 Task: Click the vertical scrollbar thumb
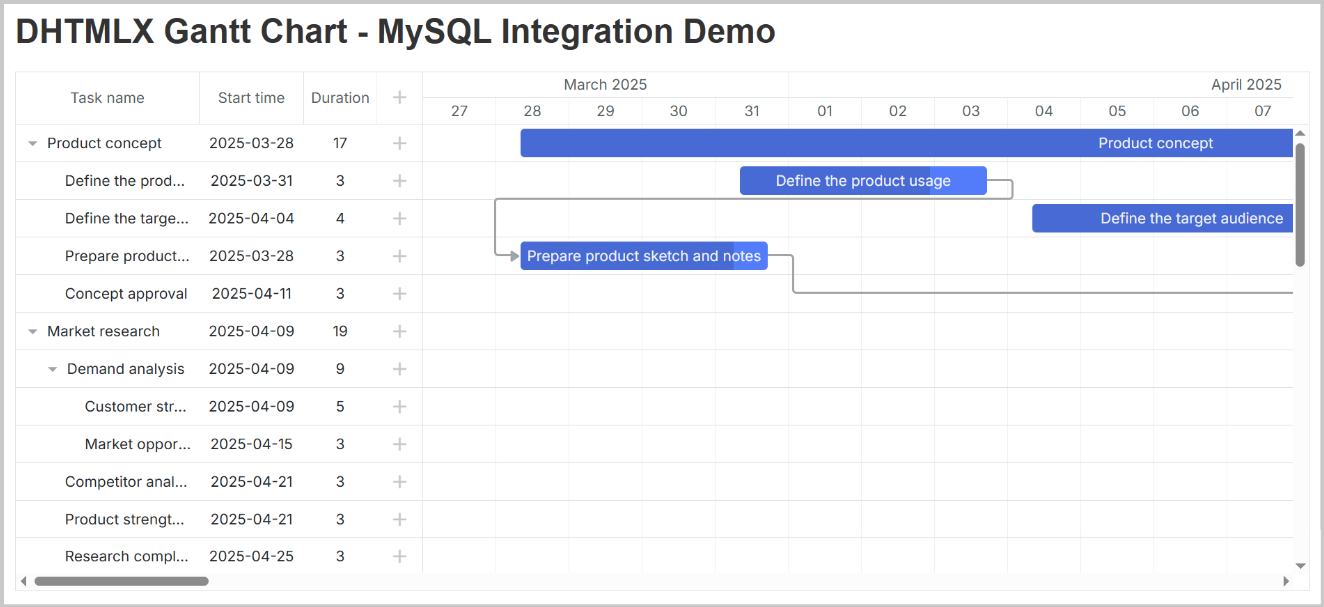click(x=1300, y=204)
